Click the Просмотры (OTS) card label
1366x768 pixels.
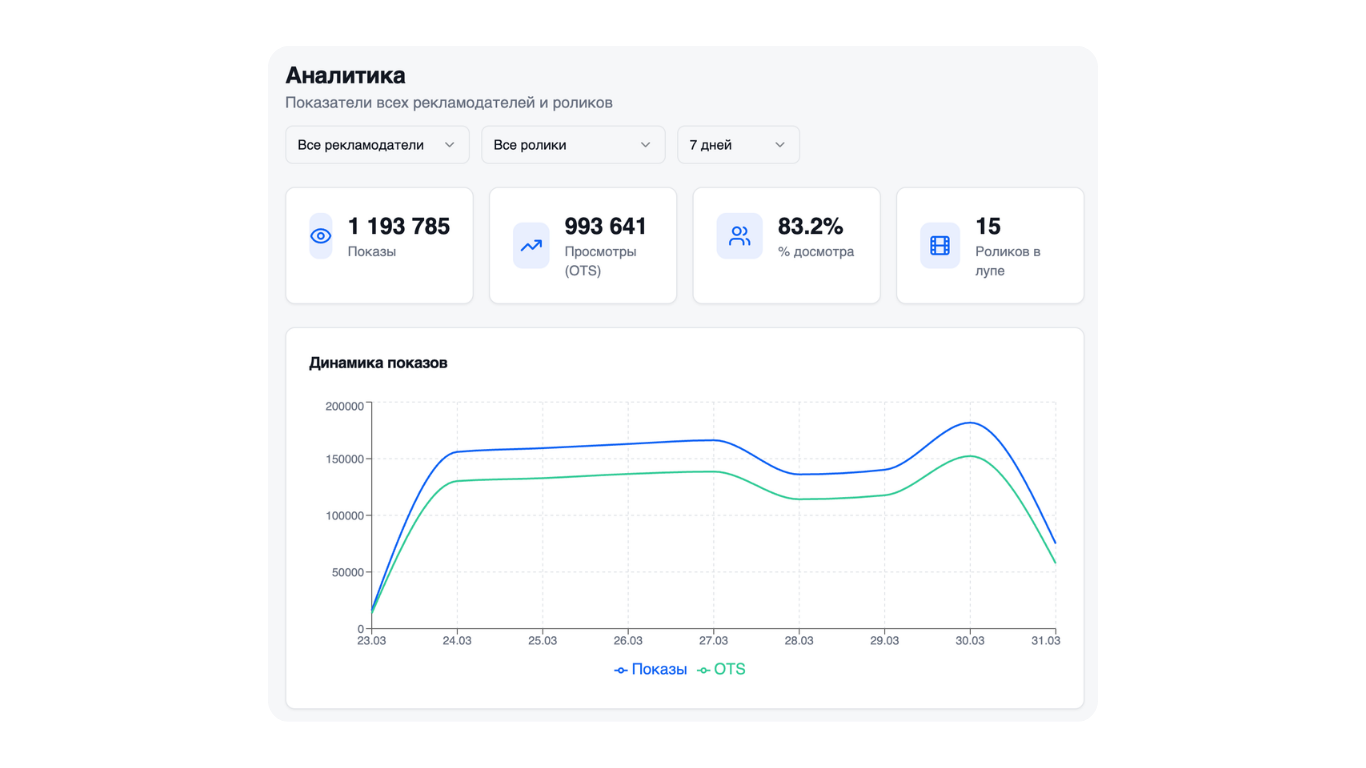pos(601,261)
